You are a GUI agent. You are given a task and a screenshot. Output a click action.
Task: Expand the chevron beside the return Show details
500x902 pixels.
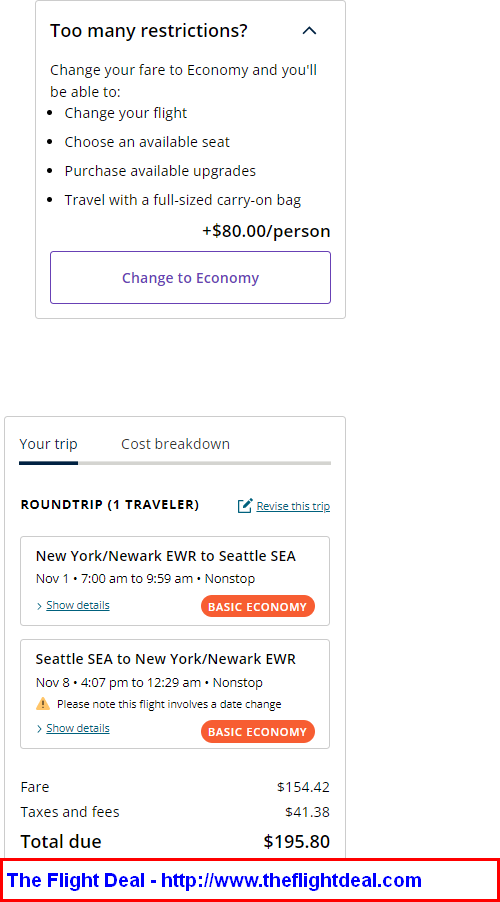click(39, 729)
